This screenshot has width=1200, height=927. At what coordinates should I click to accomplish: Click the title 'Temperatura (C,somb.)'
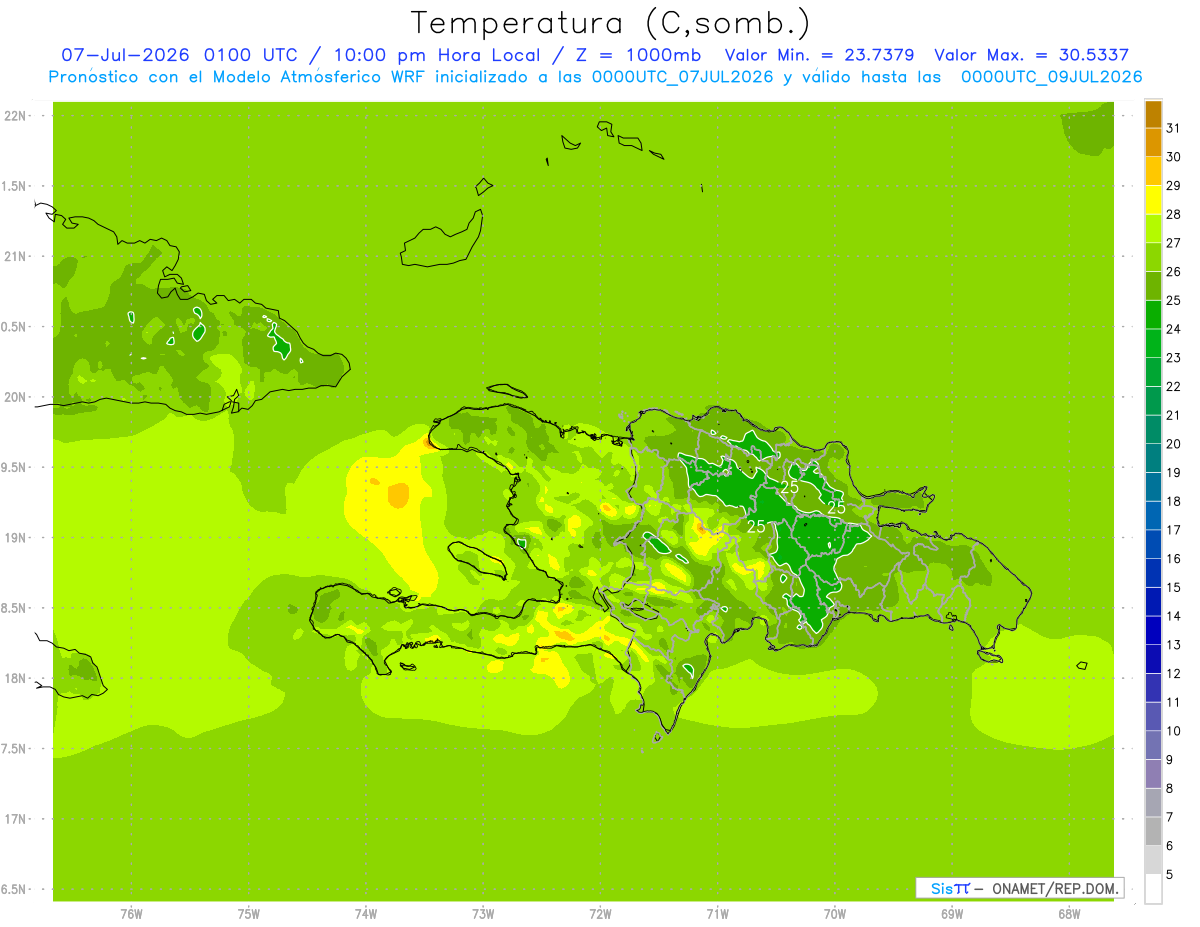point(611,23)
